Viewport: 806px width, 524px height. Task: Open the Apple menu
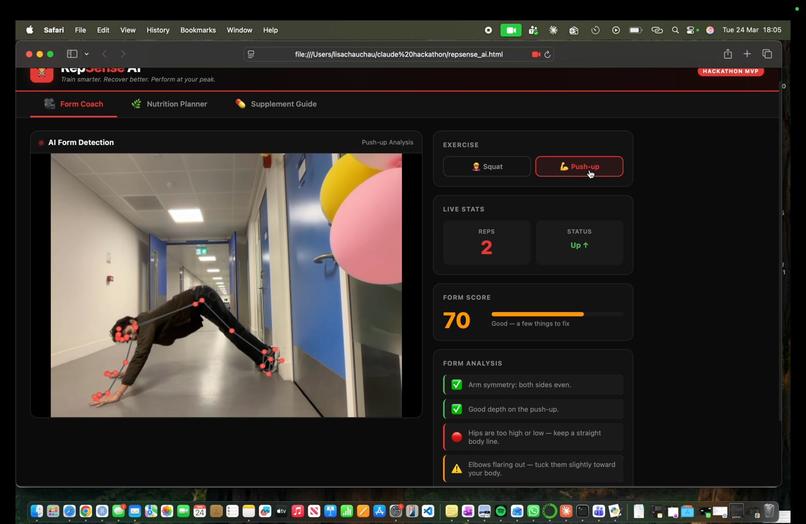click(30, 30)
